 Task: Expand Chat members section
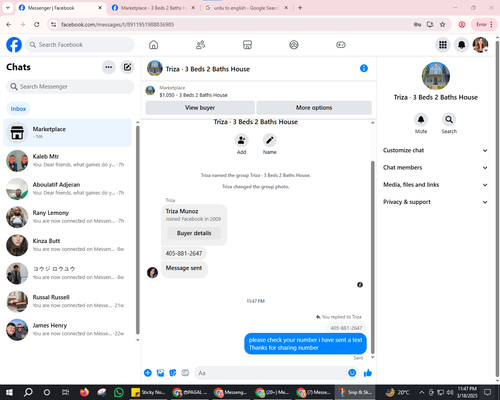pyautogui.click(x=435, y=167)
